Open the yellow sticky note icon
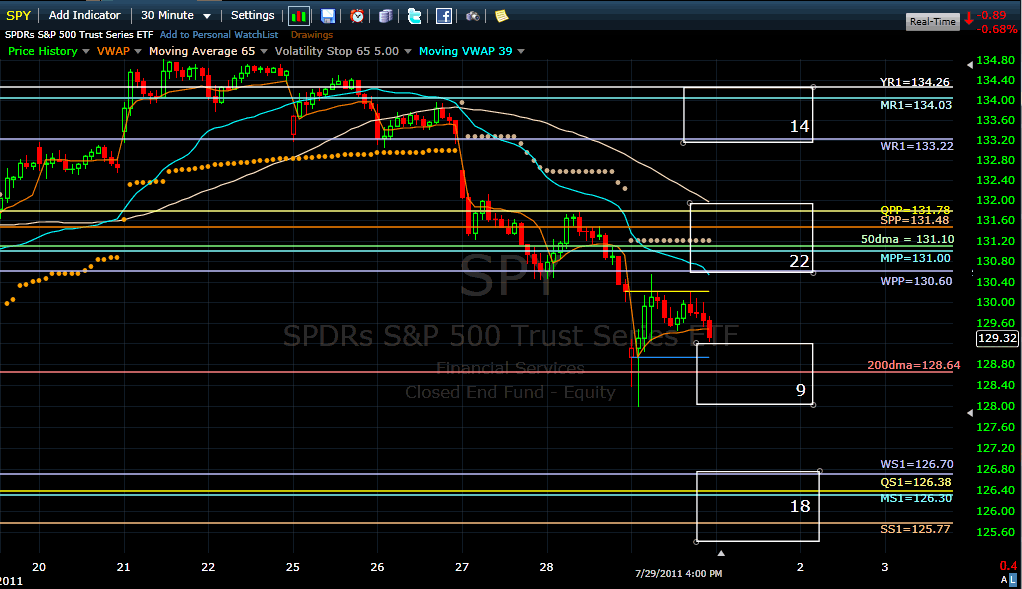Image resolution: width=1022 pixels, height=589 pixels. (501, 16)
